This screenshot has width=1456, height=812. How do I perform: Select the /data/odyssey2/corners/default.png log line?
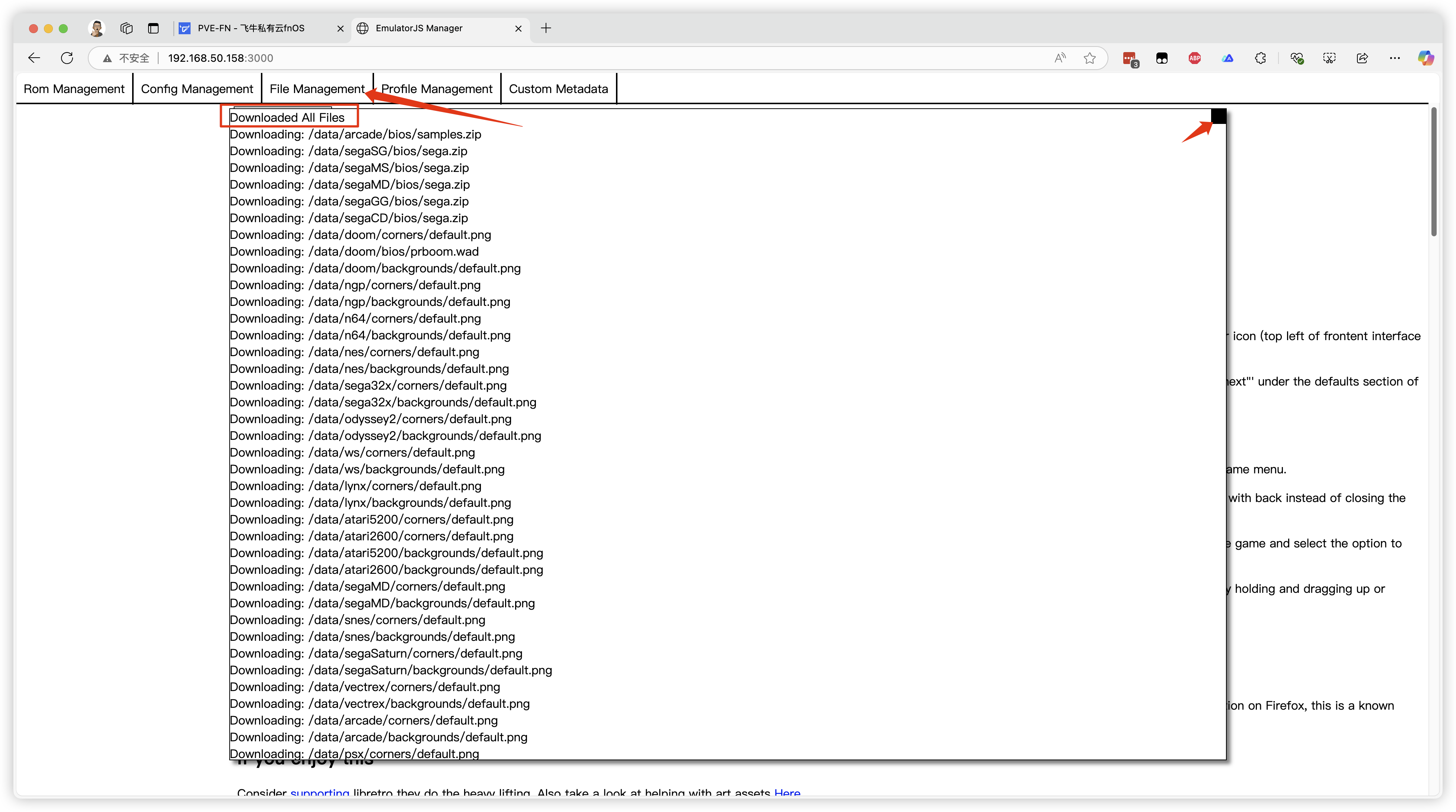click(x=371, y=419)
